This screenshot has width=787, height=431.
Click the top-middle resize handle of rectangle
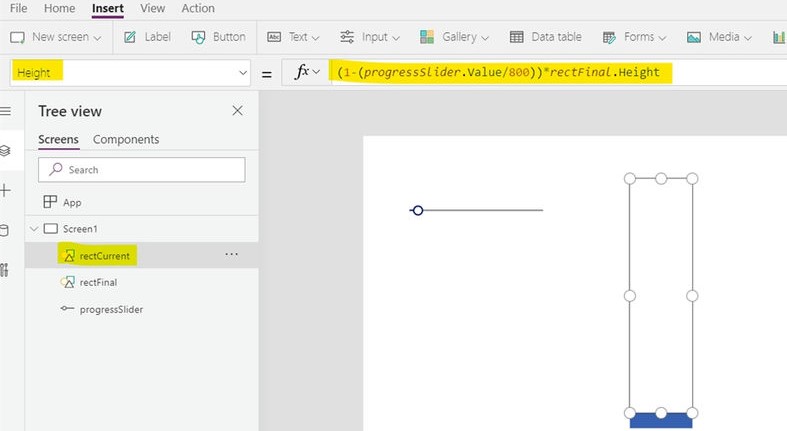pyautogui.click(x=661, y=178)
